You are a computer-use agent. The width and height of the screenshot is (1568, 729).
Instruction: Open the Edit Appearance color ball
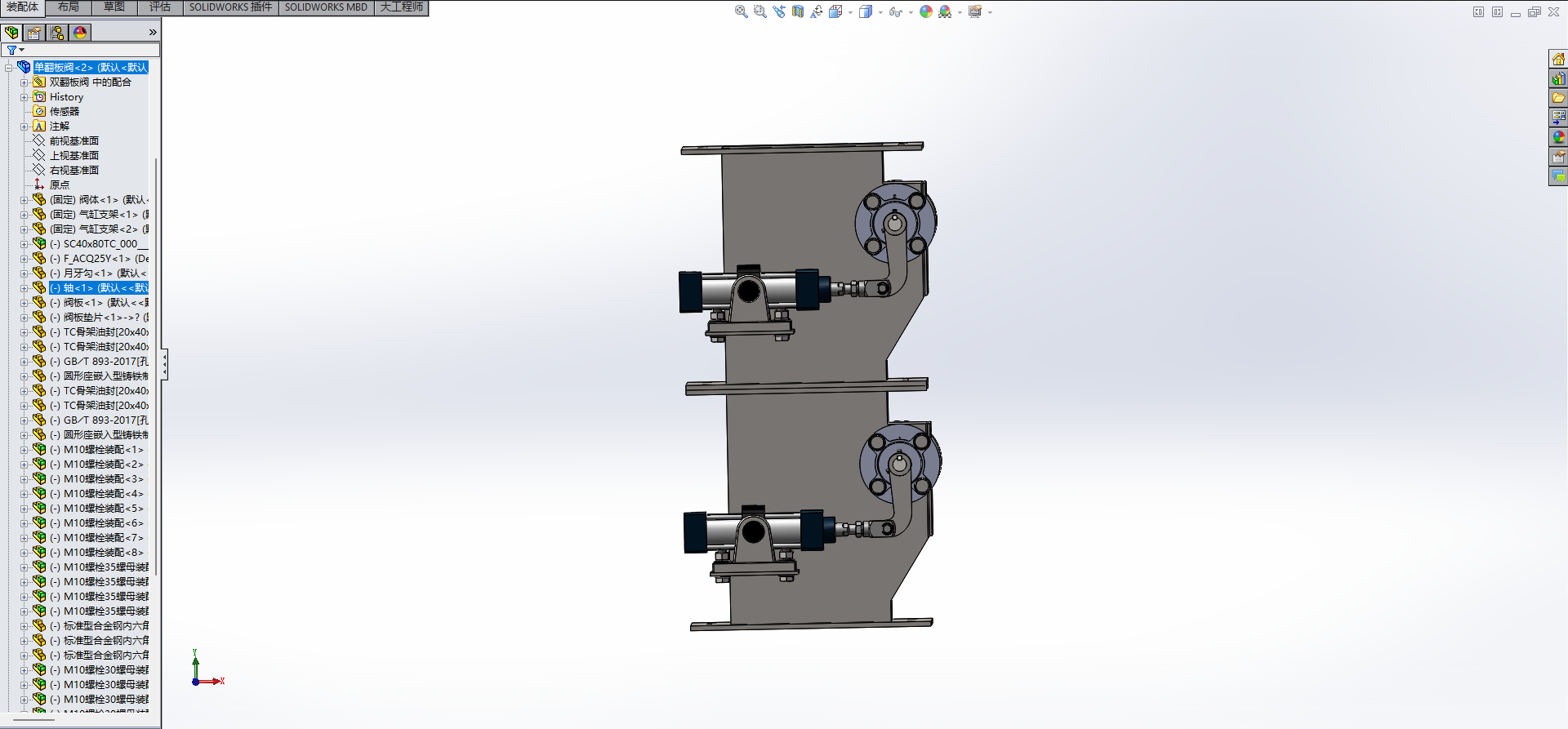[x=925, y=11]
